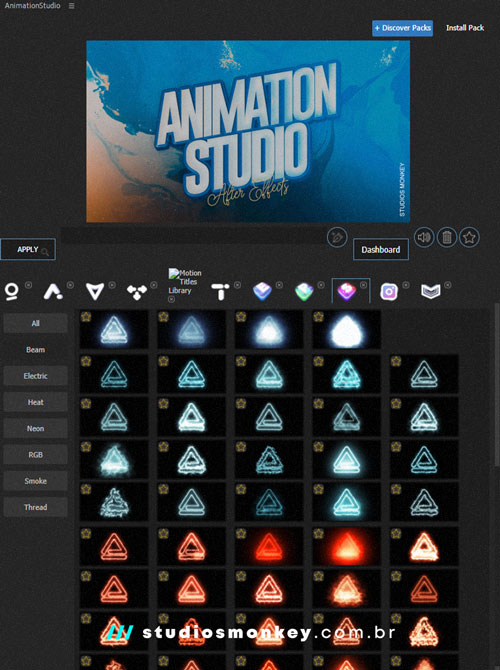Select the blue cube pack icon
This screenshot has height=670, width=500.
tap(262, 292)
